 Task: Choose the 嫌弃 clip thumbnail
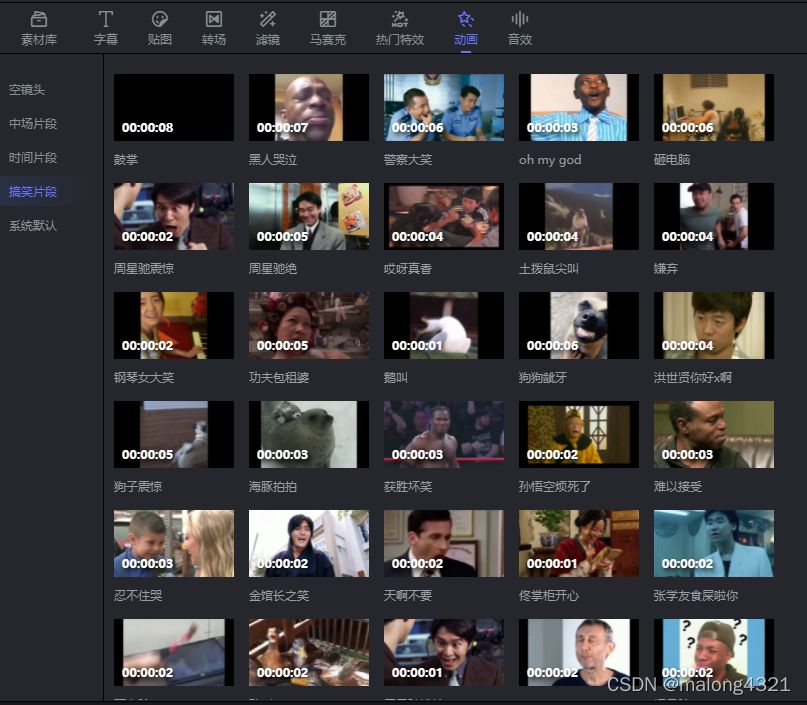(714, 217)
